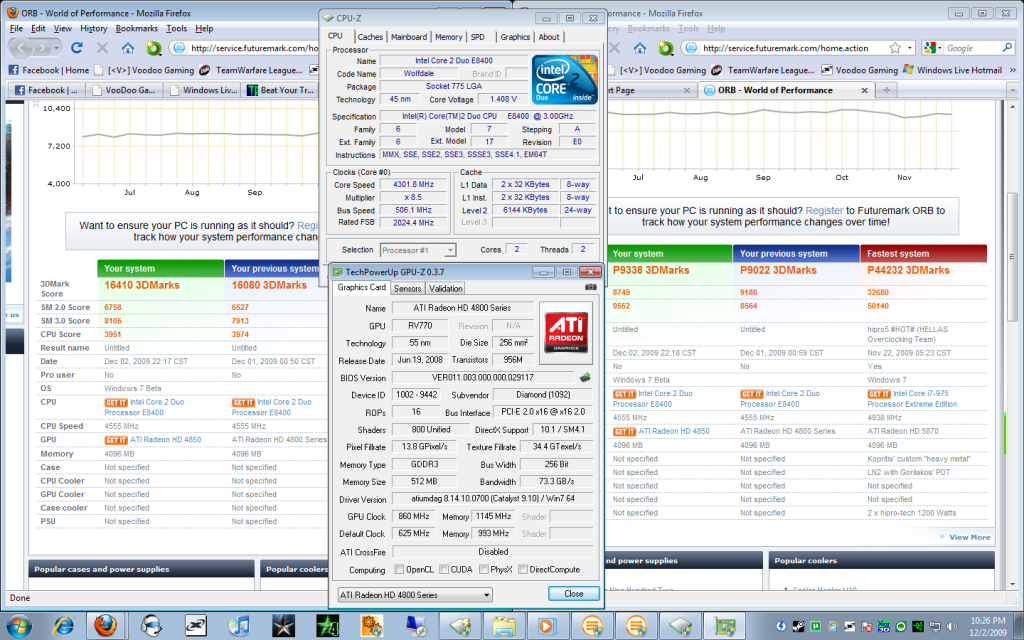The image size is (1024, 640).
Task: Enable the OpenCL checkbox in GPU-Z
Action: click(399, 569)
